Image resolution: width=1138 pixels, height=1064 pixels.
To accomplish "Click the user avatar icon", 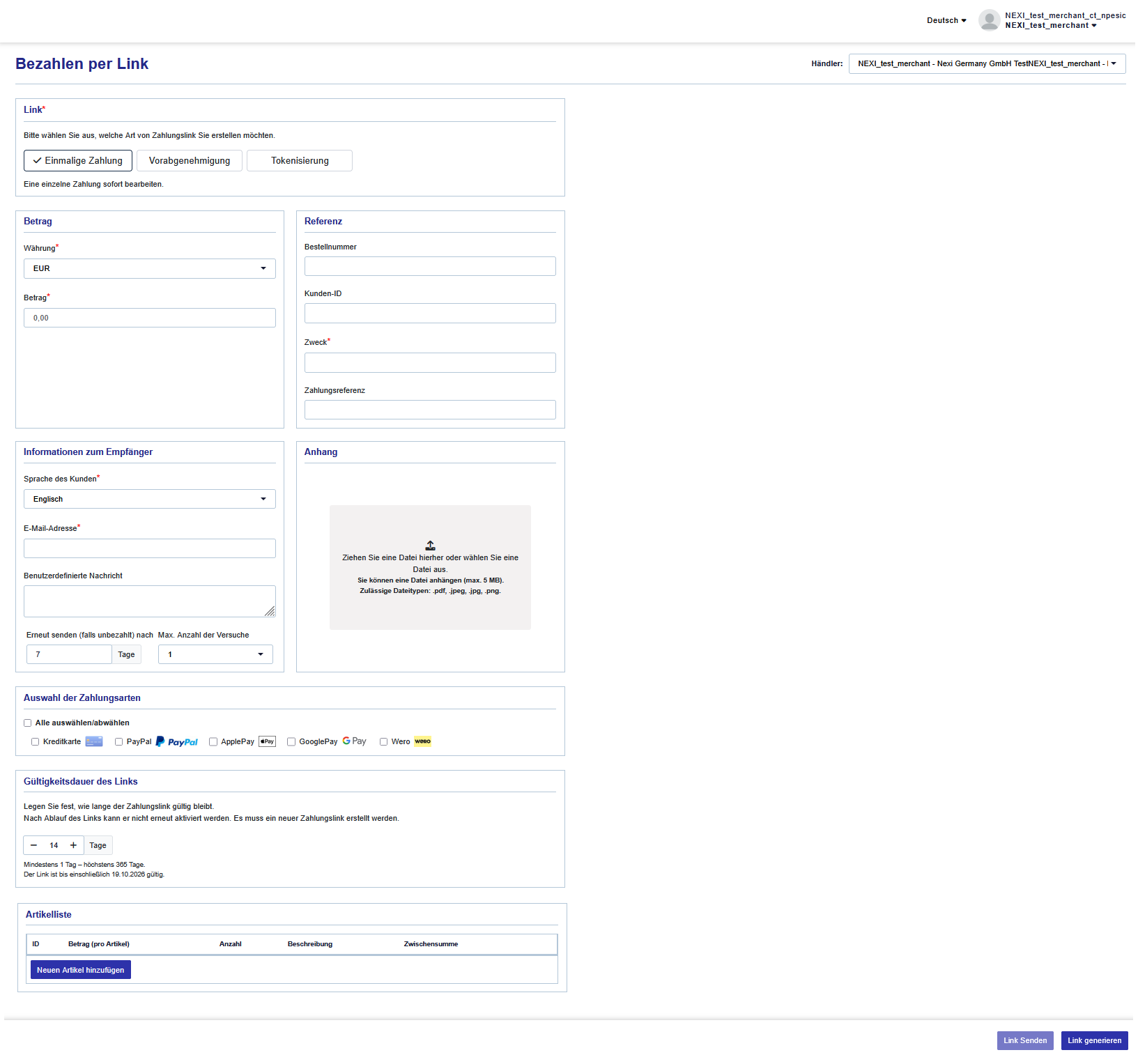I will [989, 20].
